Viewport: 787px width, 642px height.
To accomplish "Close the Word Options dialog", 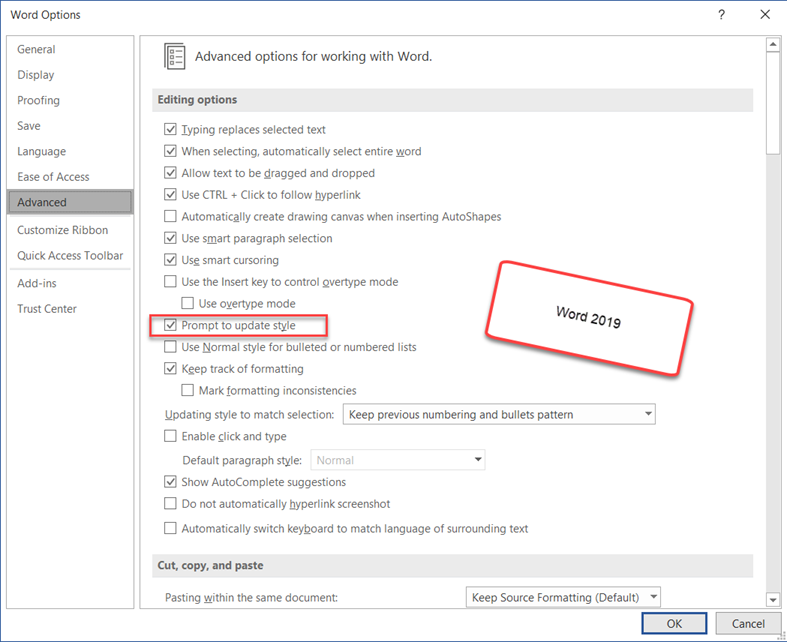I will coord(765,15).
